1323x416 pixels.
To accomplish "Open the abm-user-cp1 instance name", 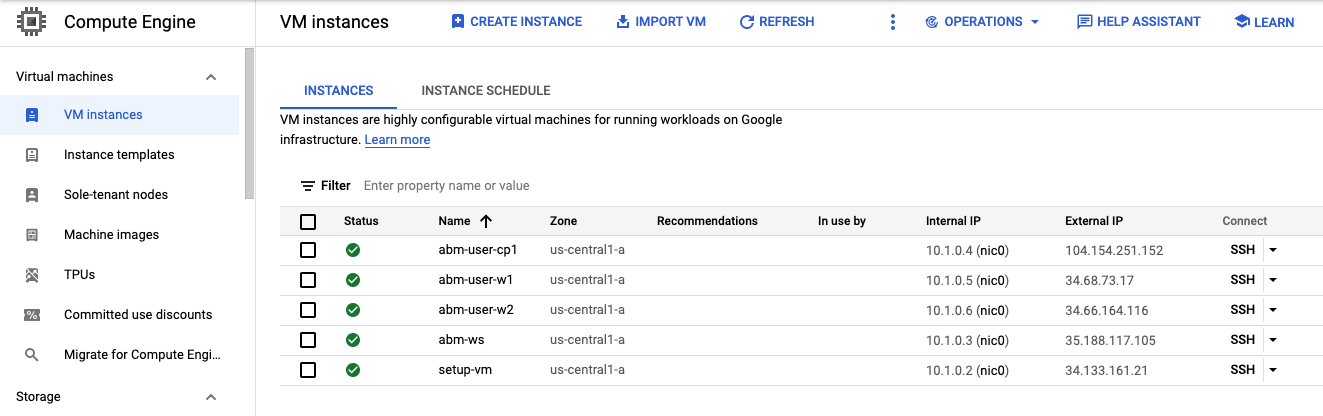I will tap(477, 250).
